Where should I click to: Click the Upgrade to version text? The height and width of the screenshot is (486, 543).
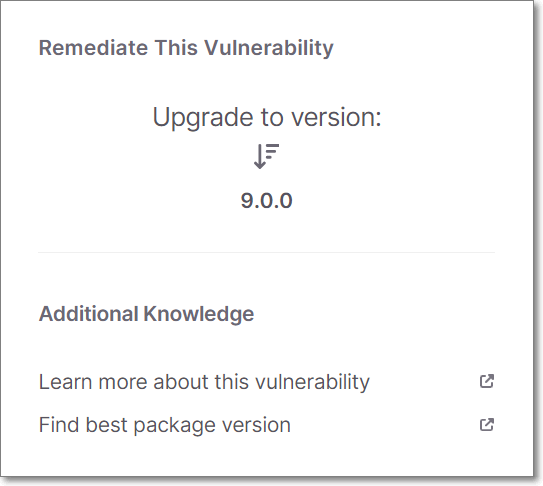267,118
